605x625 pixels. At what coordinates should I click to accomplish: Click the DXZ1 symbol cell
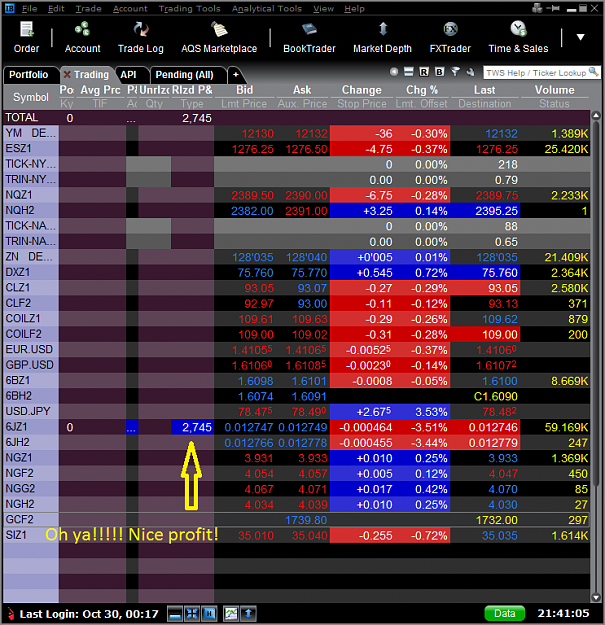(x=31, y=272)
